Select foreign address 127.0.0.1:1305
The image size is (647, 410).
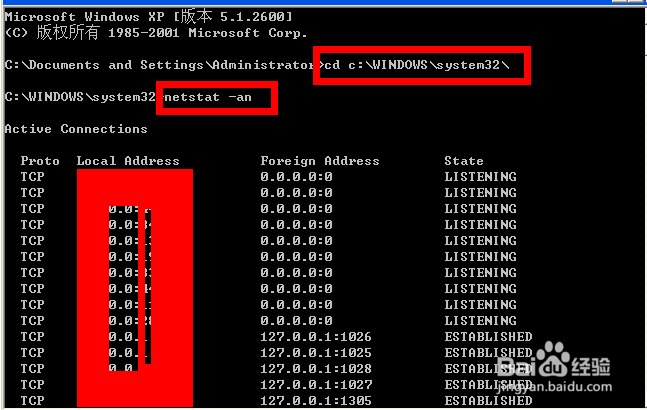pos(316,401)
